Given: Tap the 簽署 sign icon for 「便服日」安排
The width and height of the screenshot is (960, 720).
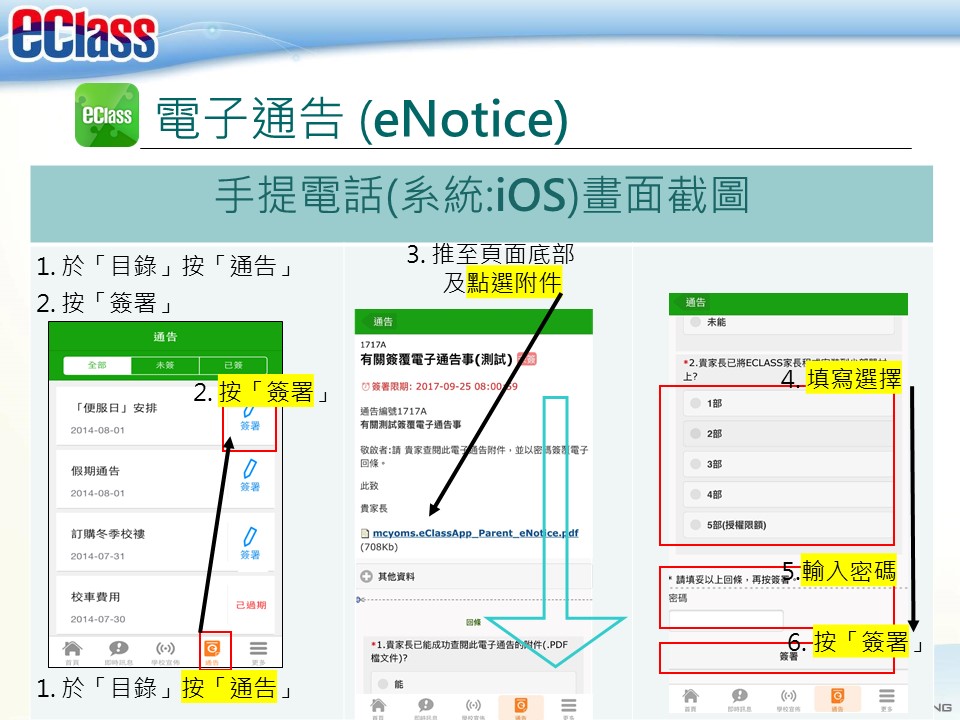Looking at the screenshot, I should point(250,419).
